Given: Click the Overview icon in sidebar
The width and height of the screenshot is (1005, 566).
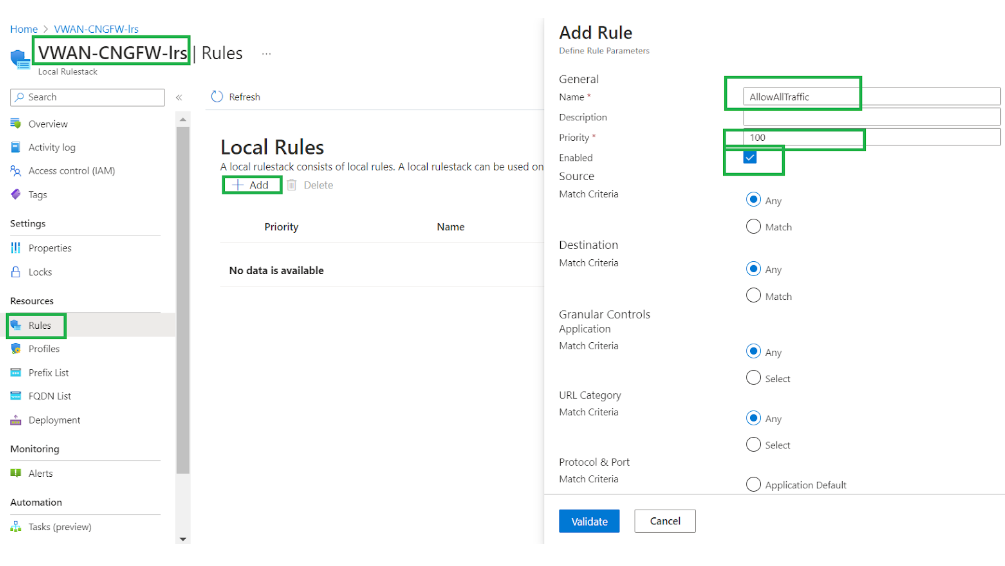Looking at the screenshot, I should tap(16, 124).
